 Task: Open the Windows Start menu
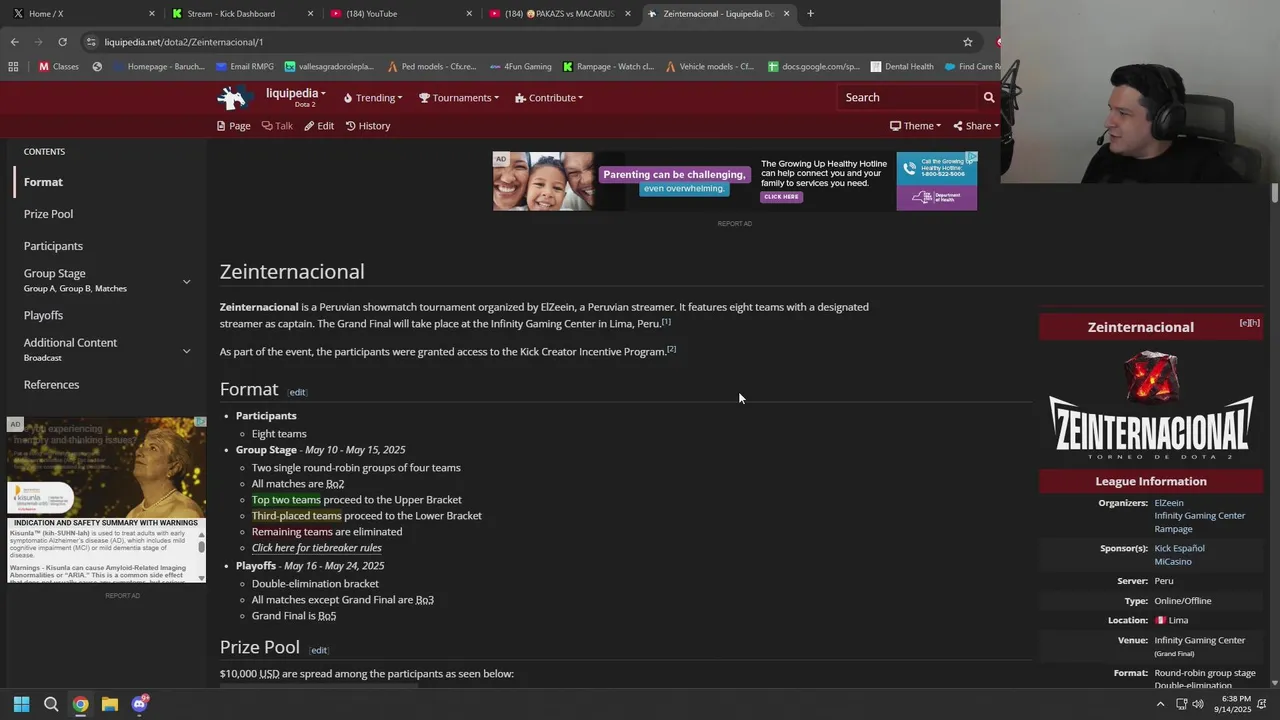pos(21,704)
